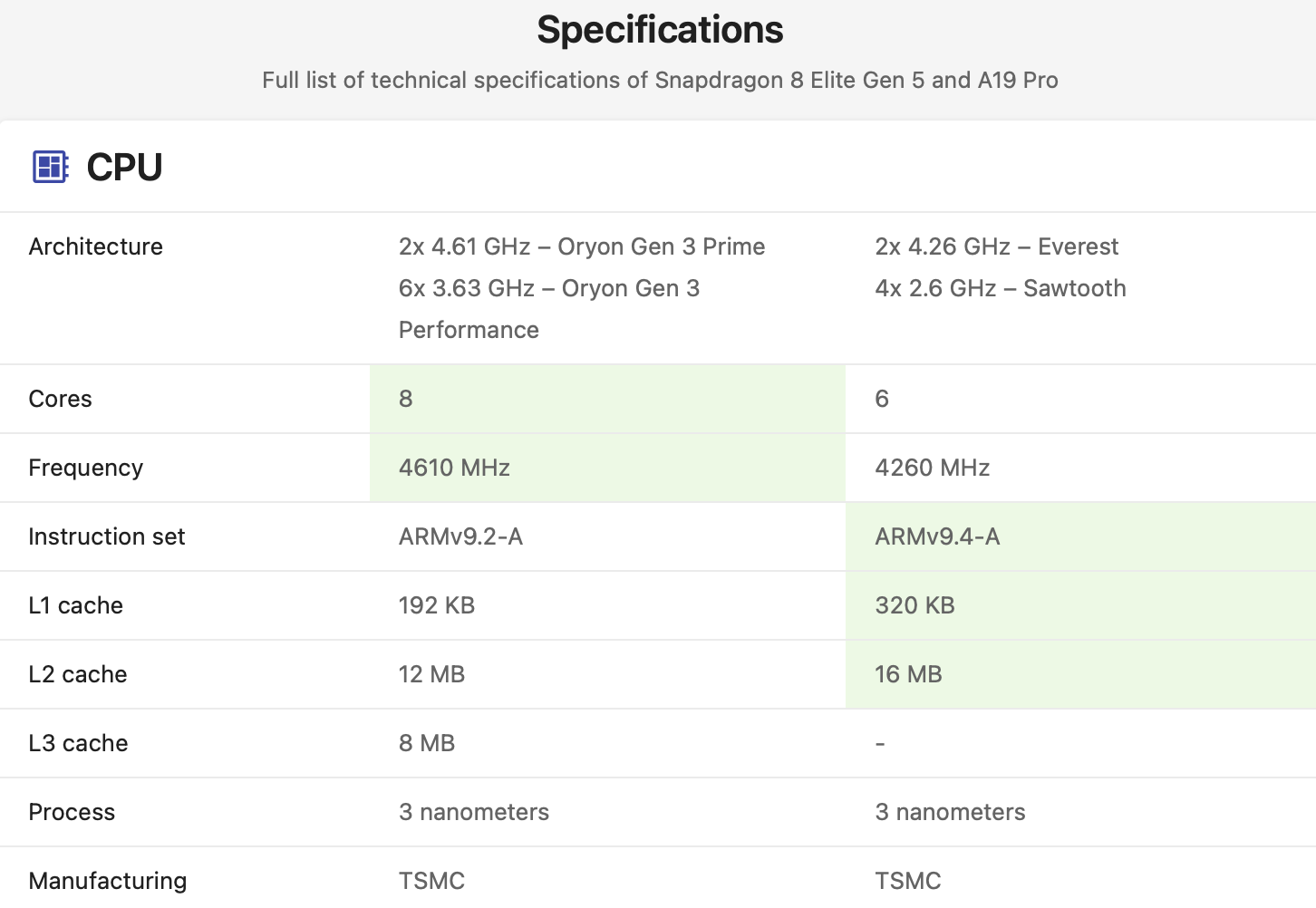Click the Specifications page title
Screen dimensions: 1316x908
tap(660, 30)
